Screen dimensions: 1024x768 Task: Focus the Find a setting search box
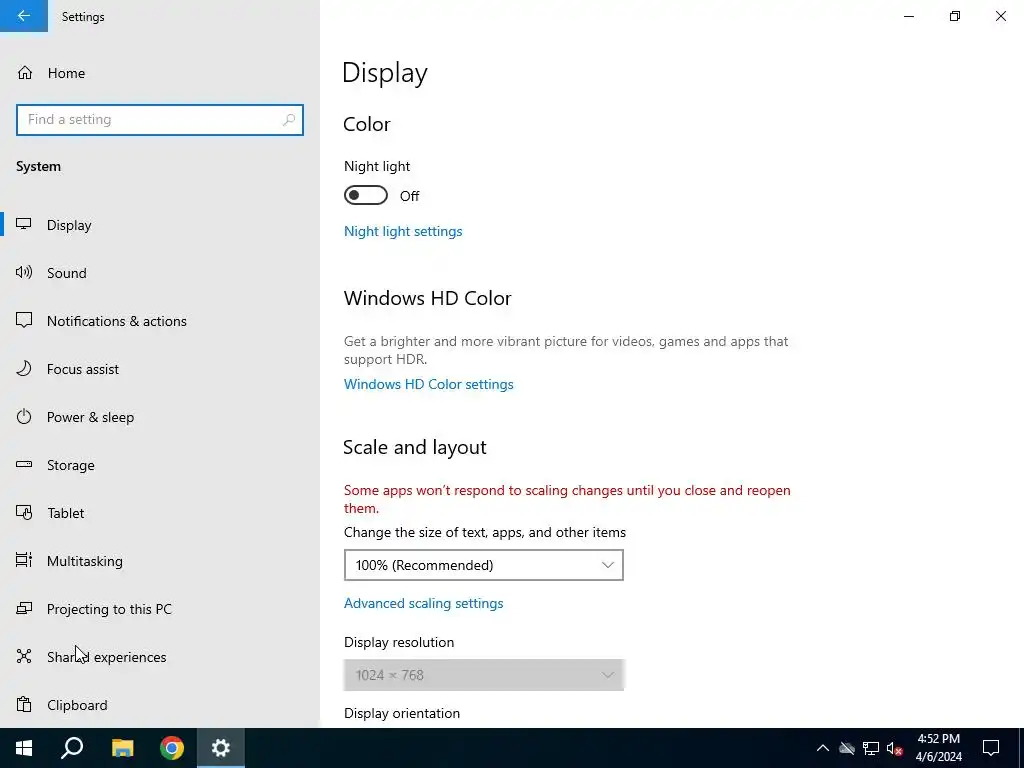pyautogui.click(x=160, y=120)
